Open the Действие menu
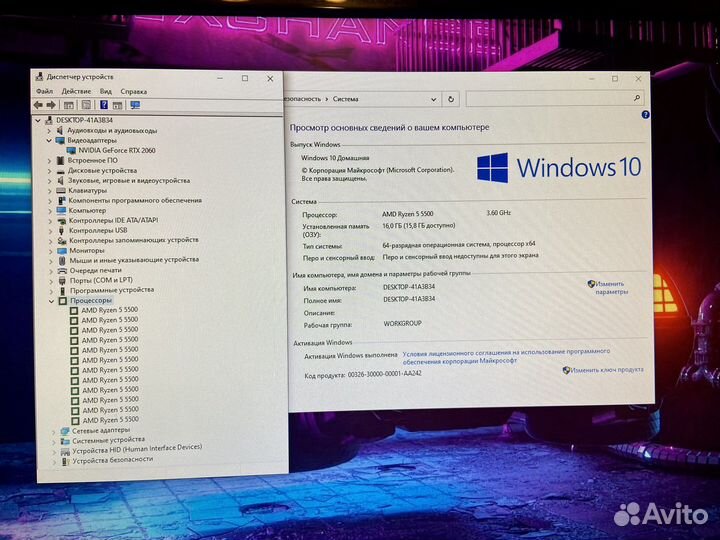Screen dimensions: 720x540 tap(76, 91)
